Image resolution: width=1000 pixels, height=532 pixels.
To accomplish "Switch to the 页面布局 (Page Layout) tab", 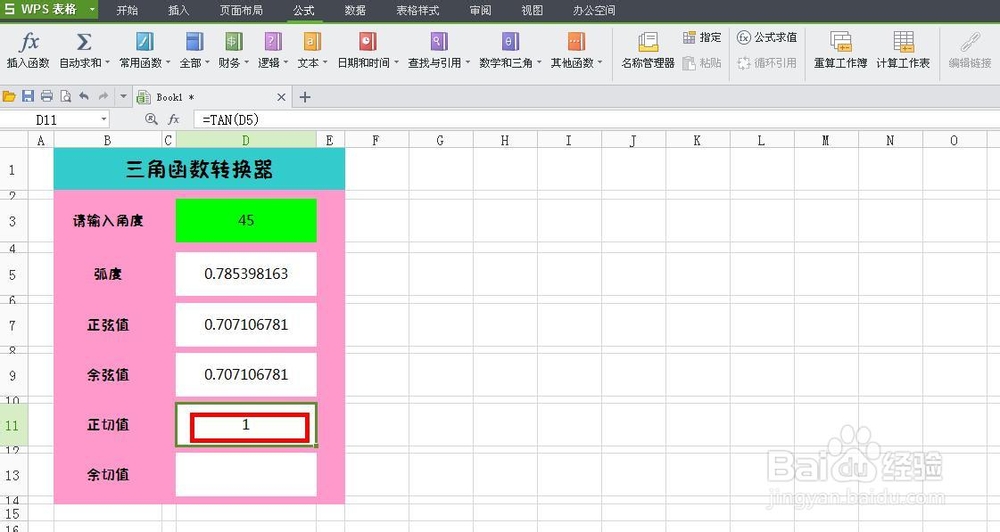I will pos(241,10).
